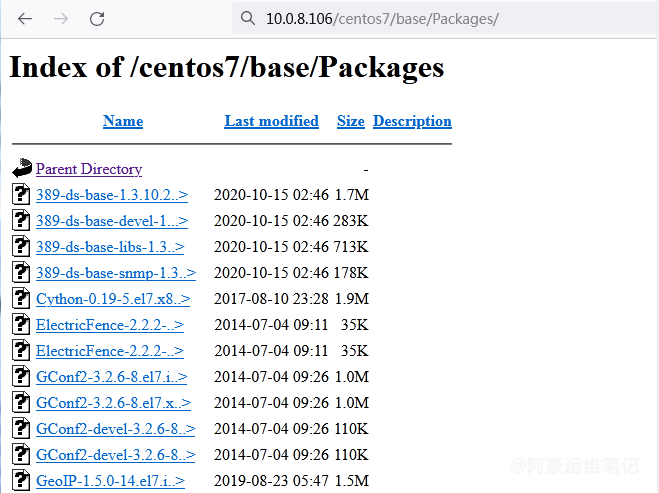Screen dimensions: 659x493
Task: Click the file icon beside 389-ds-base-1.3.10.2
Action: [21, 194]
